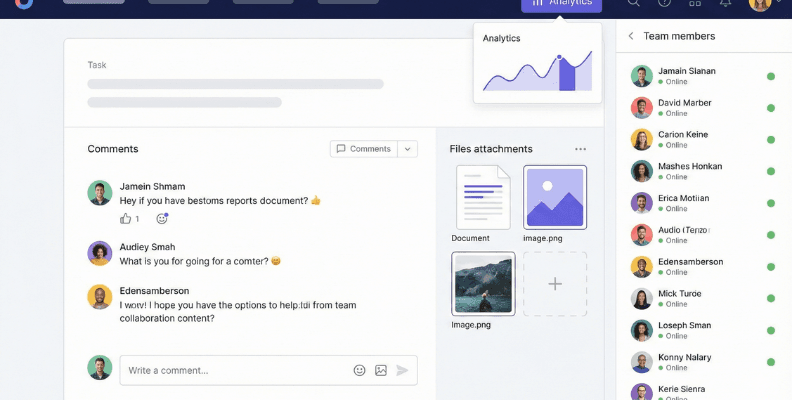
Task: Select Erica Motiian name in member list
Action: tap(683, 198)
